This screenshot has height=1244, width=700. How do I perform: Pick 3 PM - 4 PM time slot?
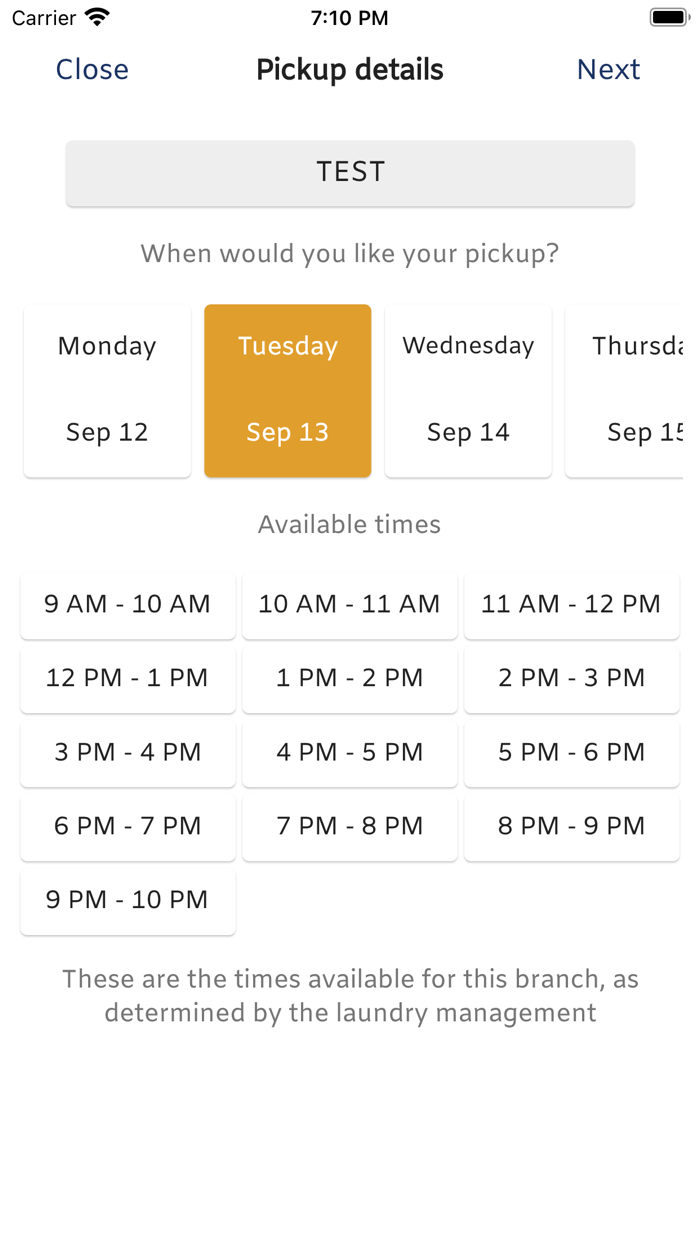coord(128,753)
